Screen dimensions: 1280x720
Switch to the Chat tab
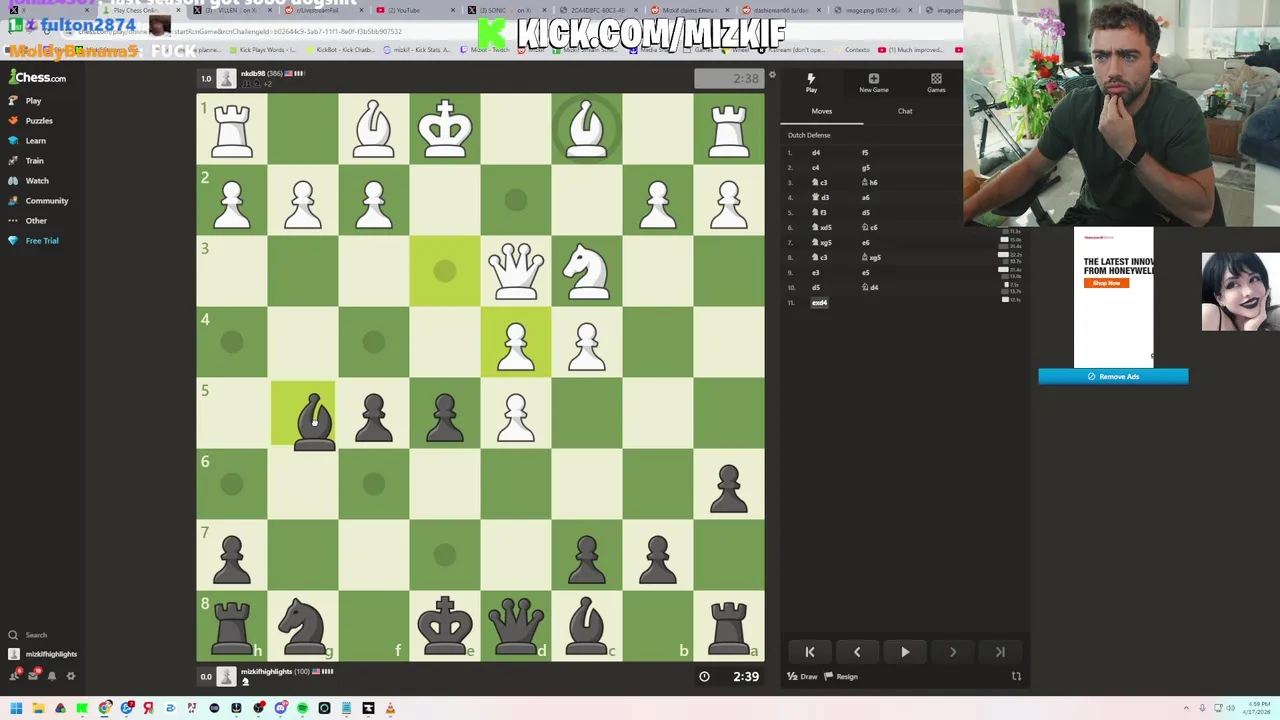[x=905, y=111]
